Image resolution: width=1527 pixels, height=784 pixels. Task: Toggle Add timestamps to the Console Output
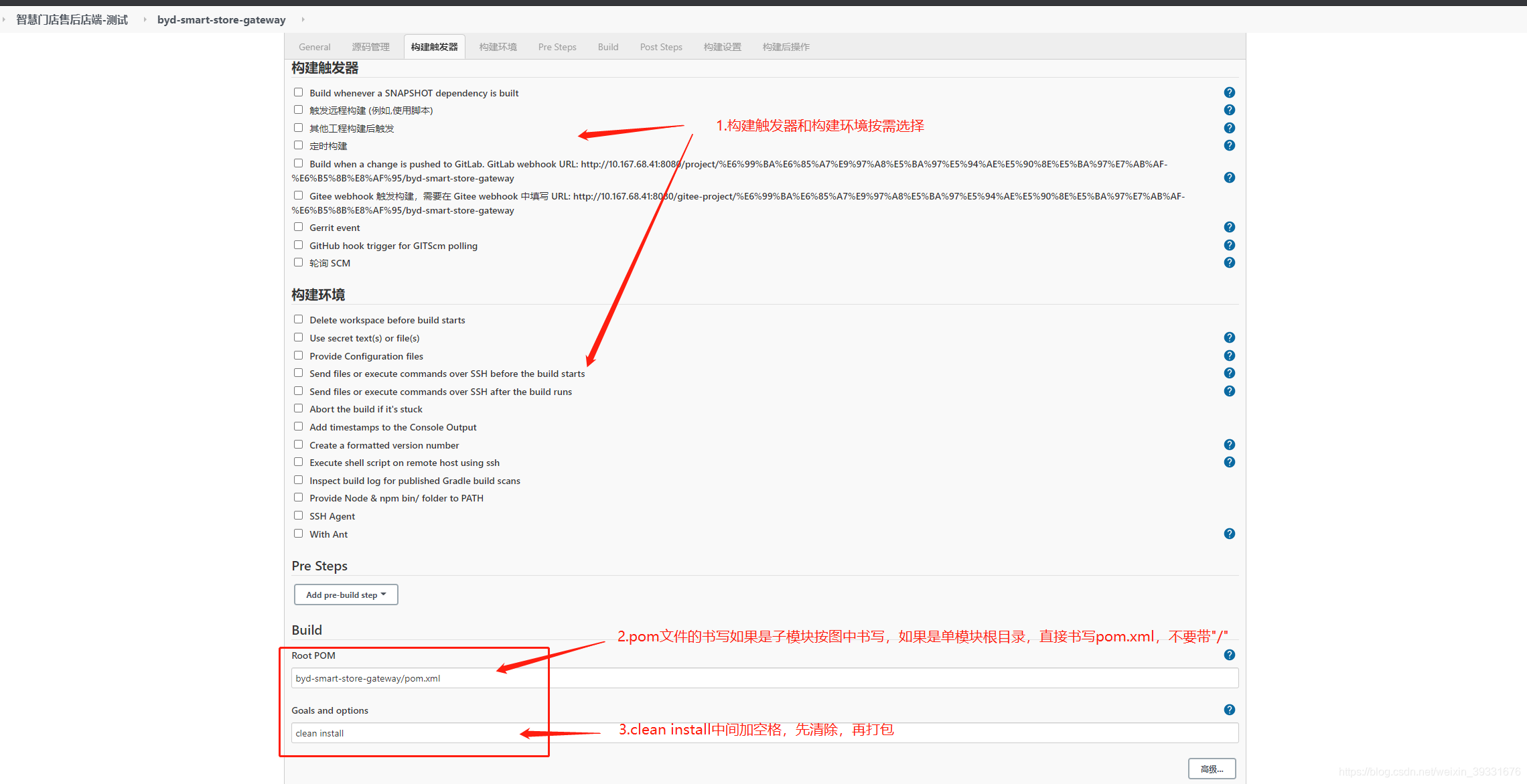(298, 426)
